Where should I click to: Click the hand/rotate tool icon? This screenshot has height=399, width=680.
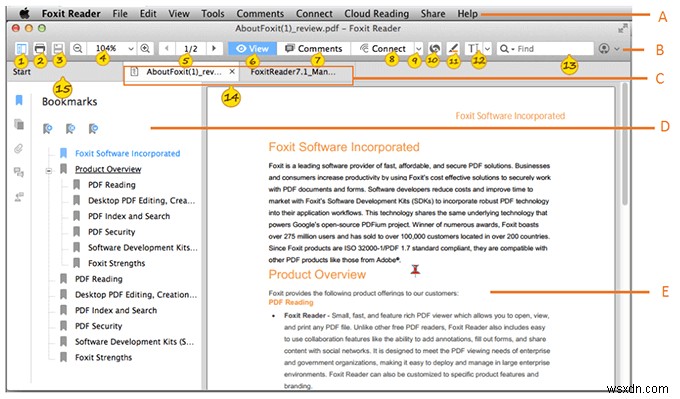pos(435,48)
